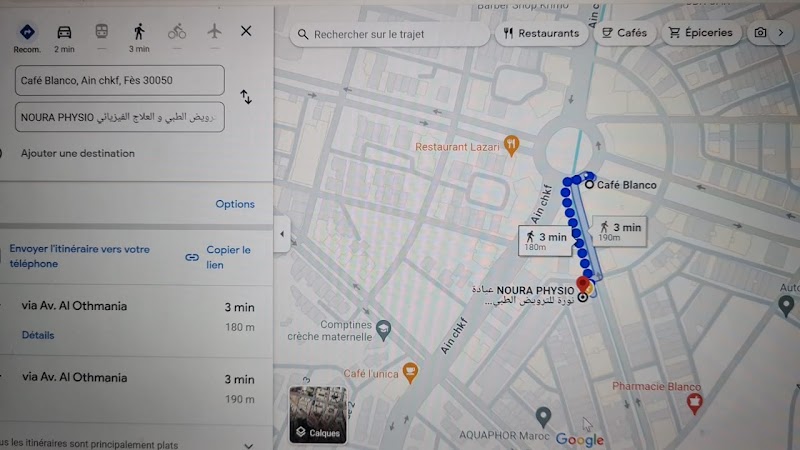Filter by Cafés chip

pyautogui.click(x=624, y=33)
